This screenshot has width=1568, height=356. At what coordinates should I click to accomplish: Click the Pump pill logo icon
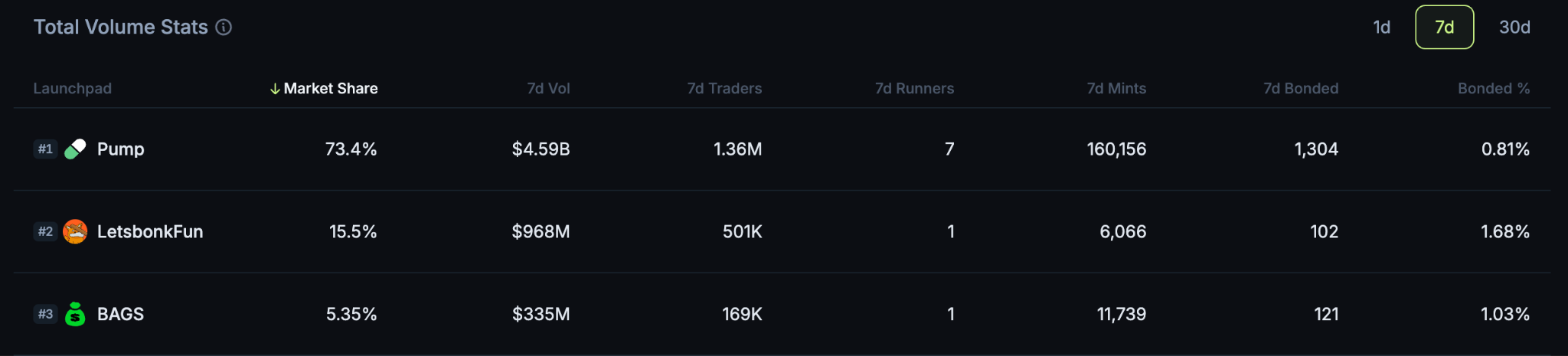pyautogui.click(x=75, y=149)
